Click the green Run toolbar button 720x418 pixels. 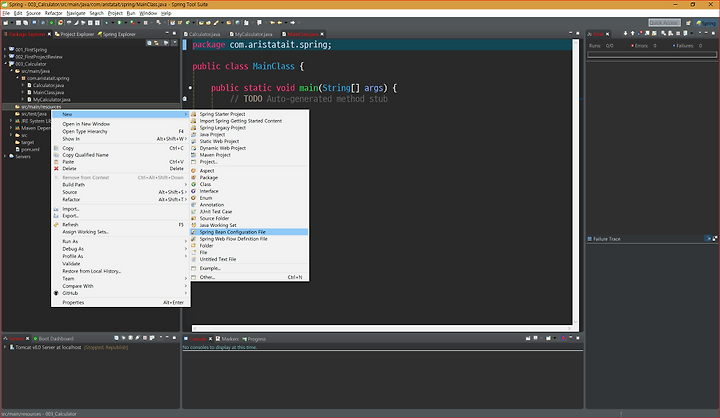pos(119,23)
